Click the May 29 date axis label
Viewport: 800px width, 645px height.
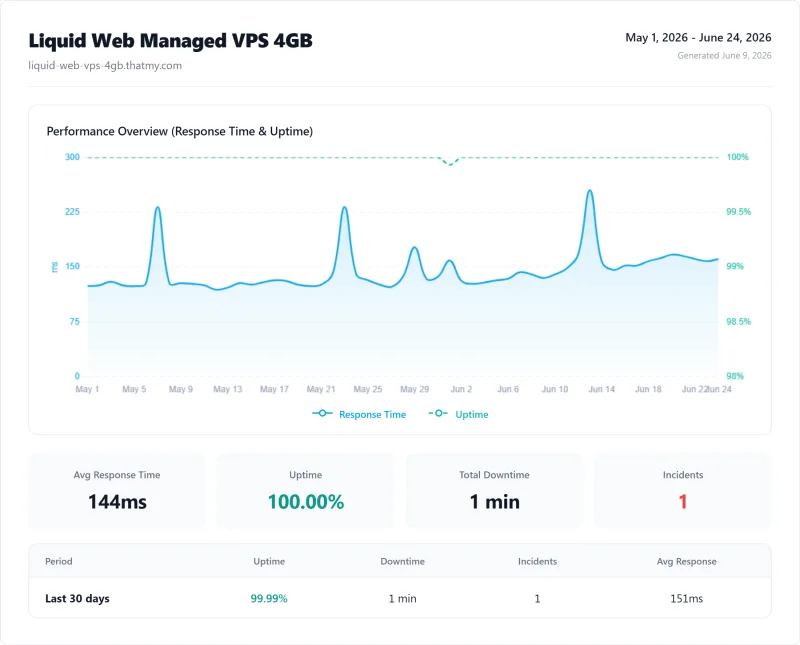[x=414, y=389]
